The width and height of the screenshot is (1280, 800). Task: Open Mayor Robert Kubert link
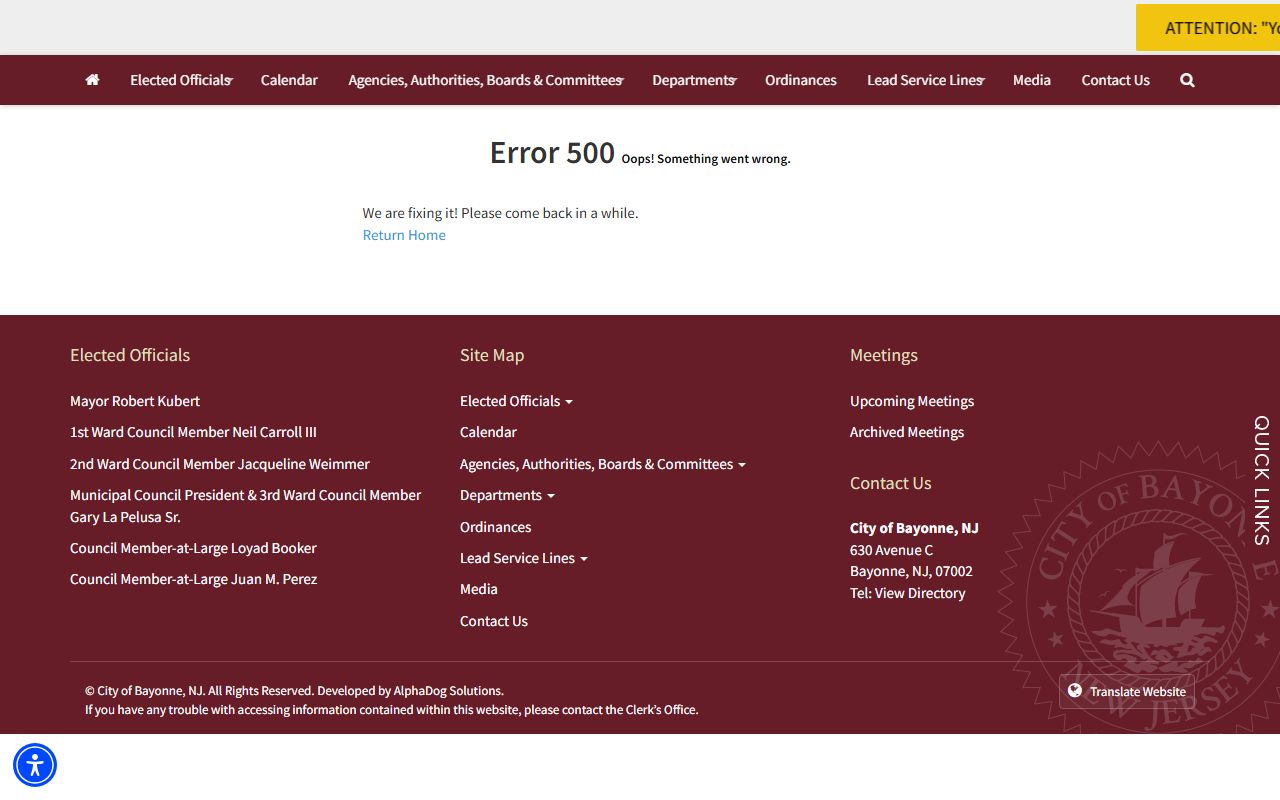tap(135, 401)
